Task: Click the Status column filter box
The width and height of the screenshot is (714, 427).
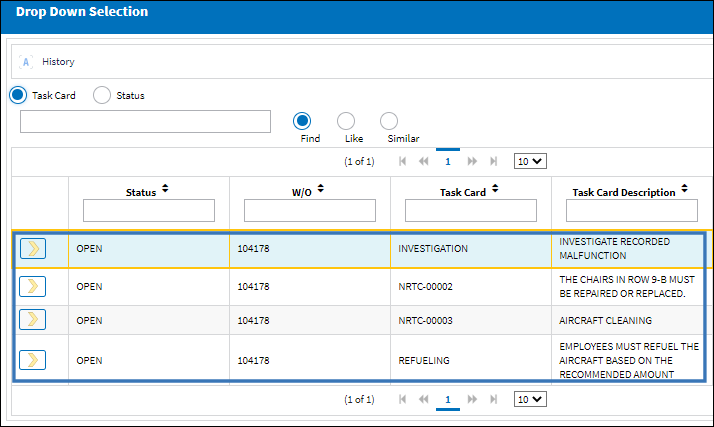Action: click(x=149, y=210)
